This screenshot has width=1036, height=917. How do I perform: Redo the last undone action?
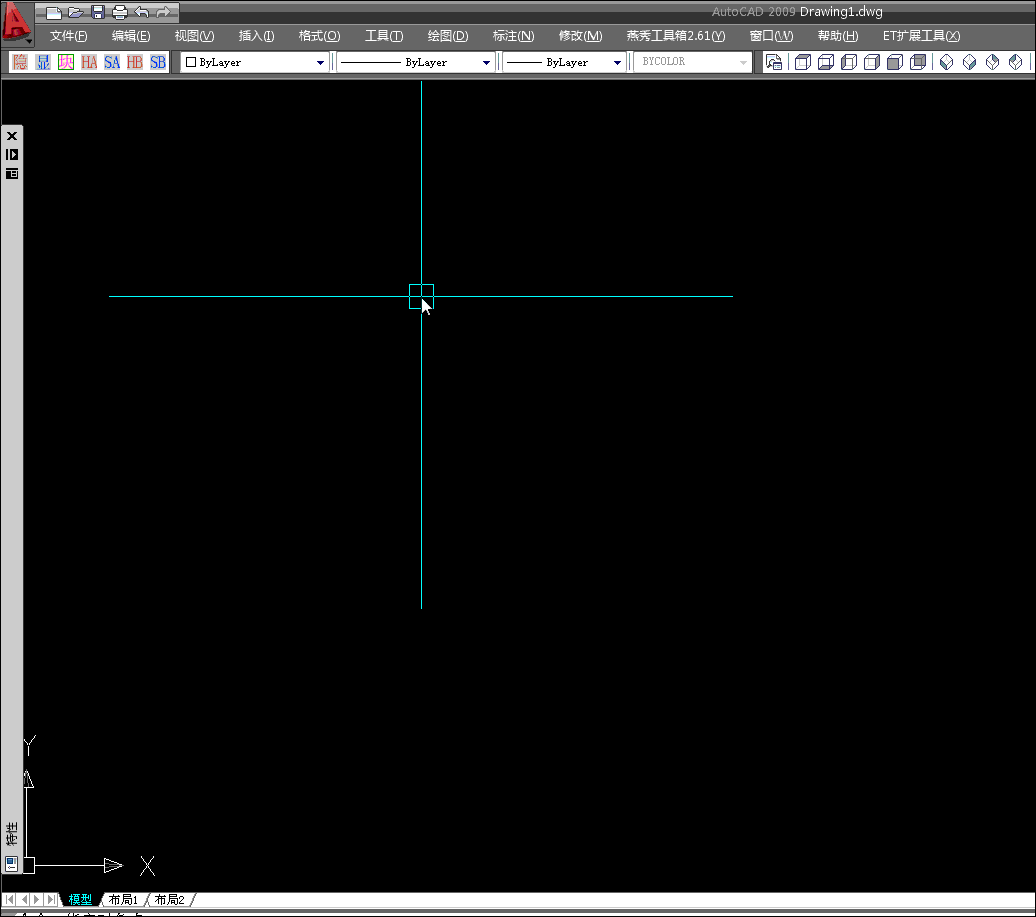point(163,12)
